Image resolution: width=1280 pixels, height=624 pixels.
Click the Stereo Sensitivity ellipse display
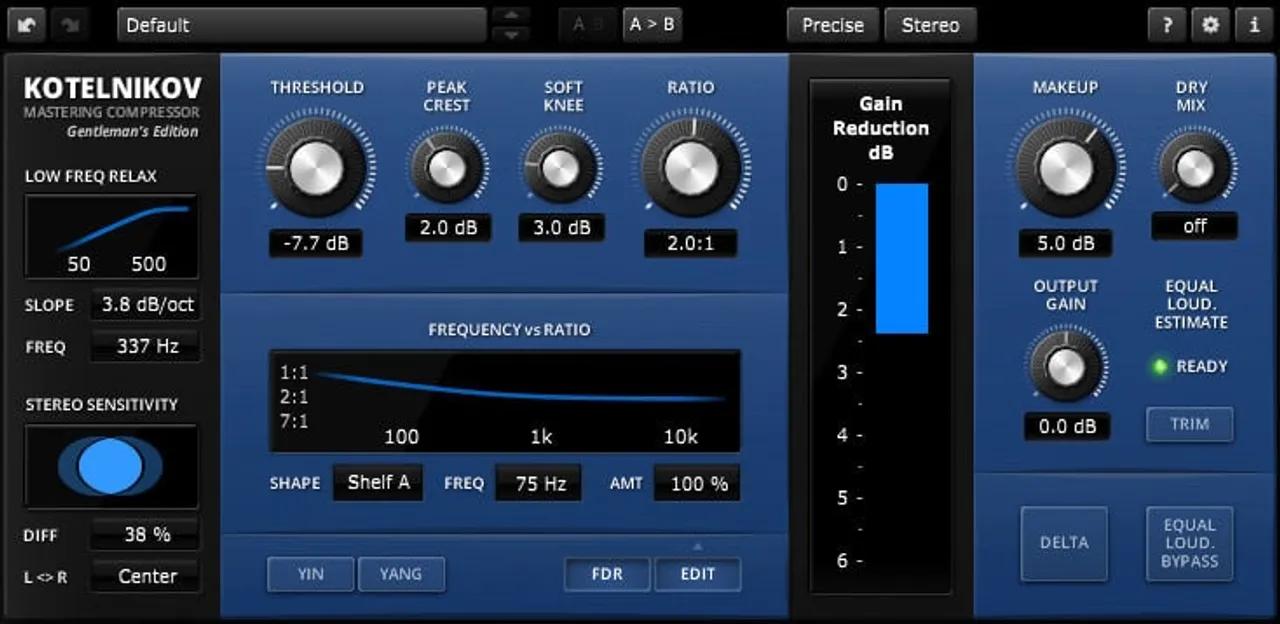coord(111,467)
